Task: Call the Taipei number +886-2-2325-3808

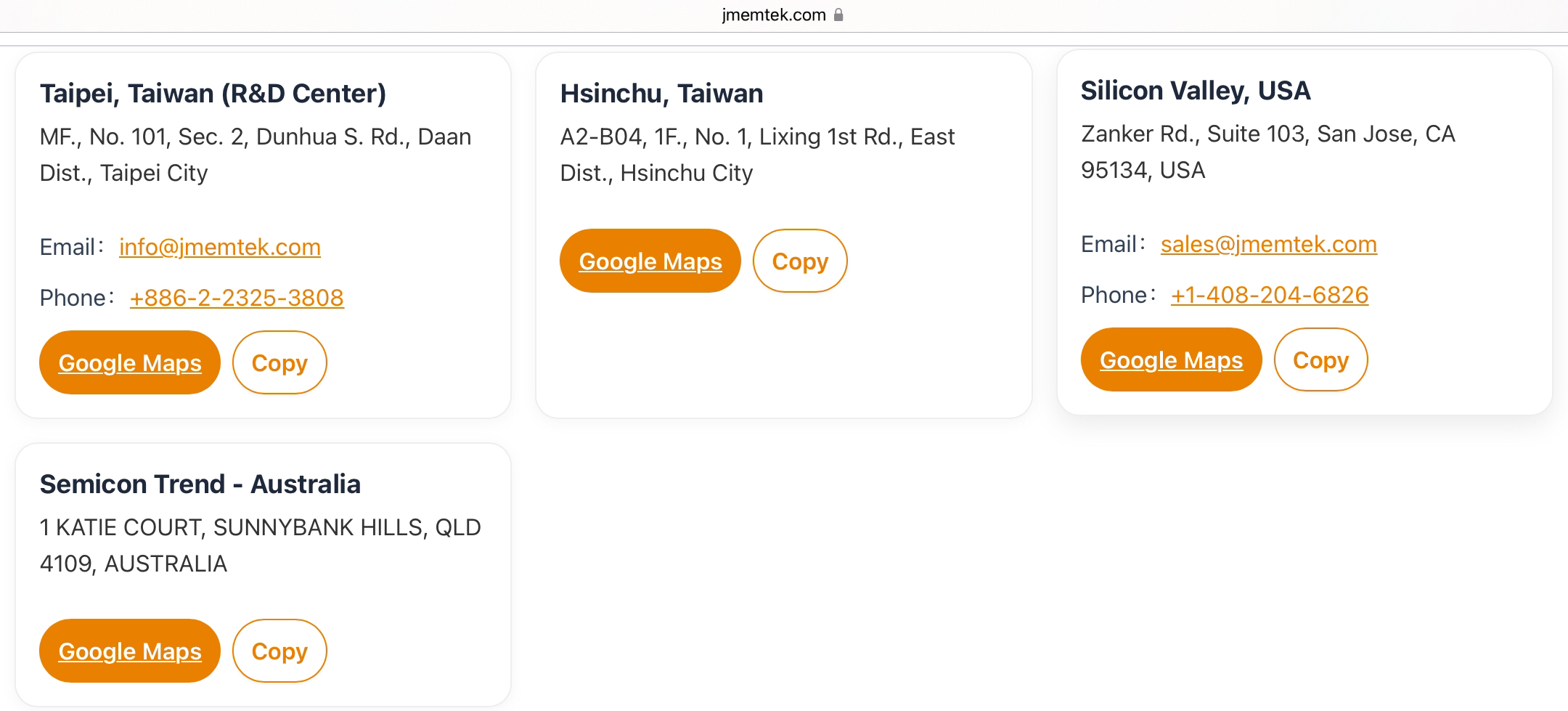Action: pos(237,298)
